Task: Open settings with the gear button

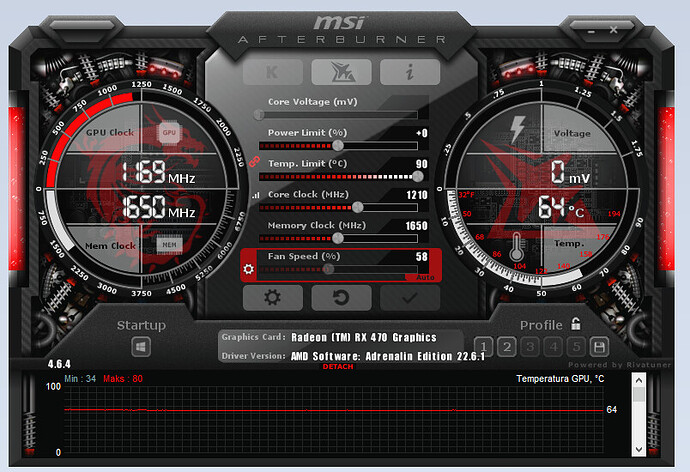Action: pos(273,298)
